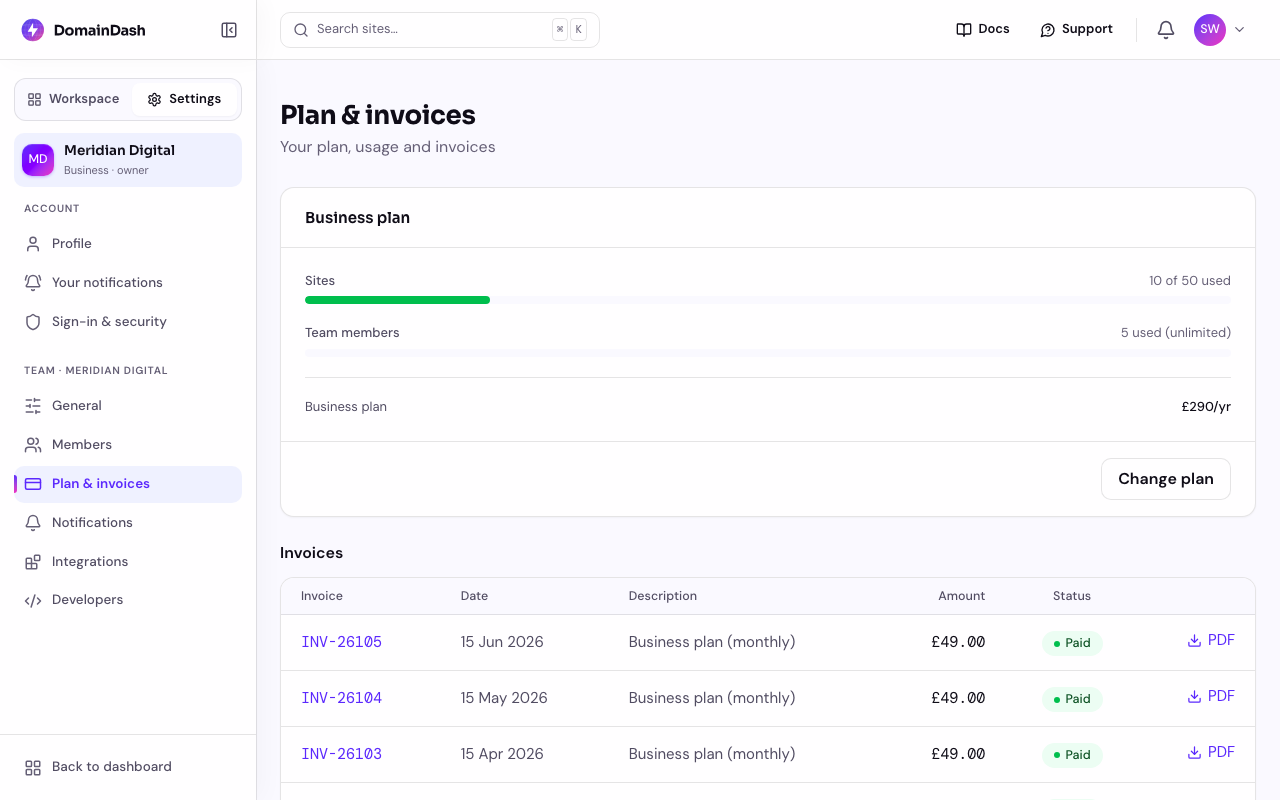Click the '5 used (unlimited)' text
This screenshot has width=1280, height=800.
click(1176, 333)
